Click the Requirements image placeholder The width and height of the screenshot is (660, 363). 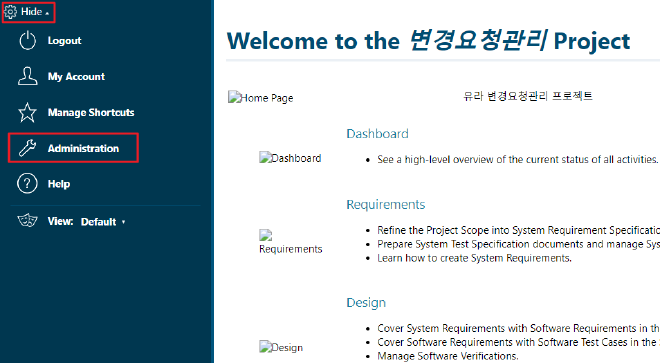[290, 242]
